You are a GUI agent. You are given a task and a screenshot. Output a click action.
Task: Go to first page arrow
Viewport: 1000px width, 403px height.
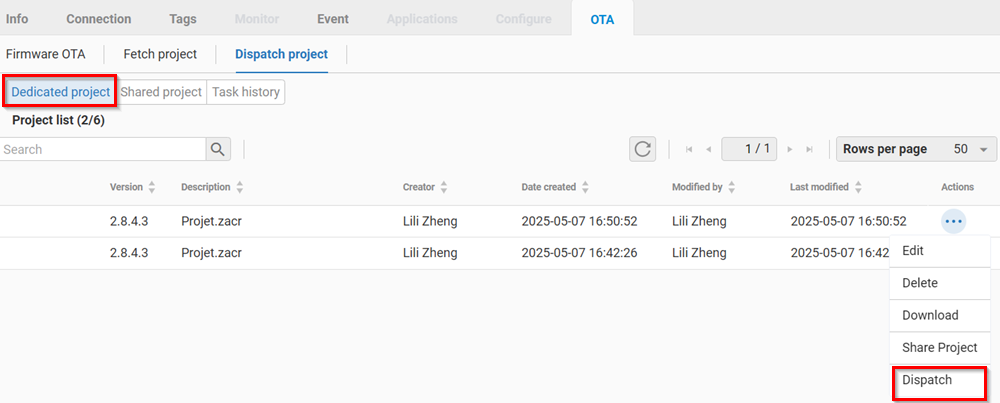(x=689, y=149)
